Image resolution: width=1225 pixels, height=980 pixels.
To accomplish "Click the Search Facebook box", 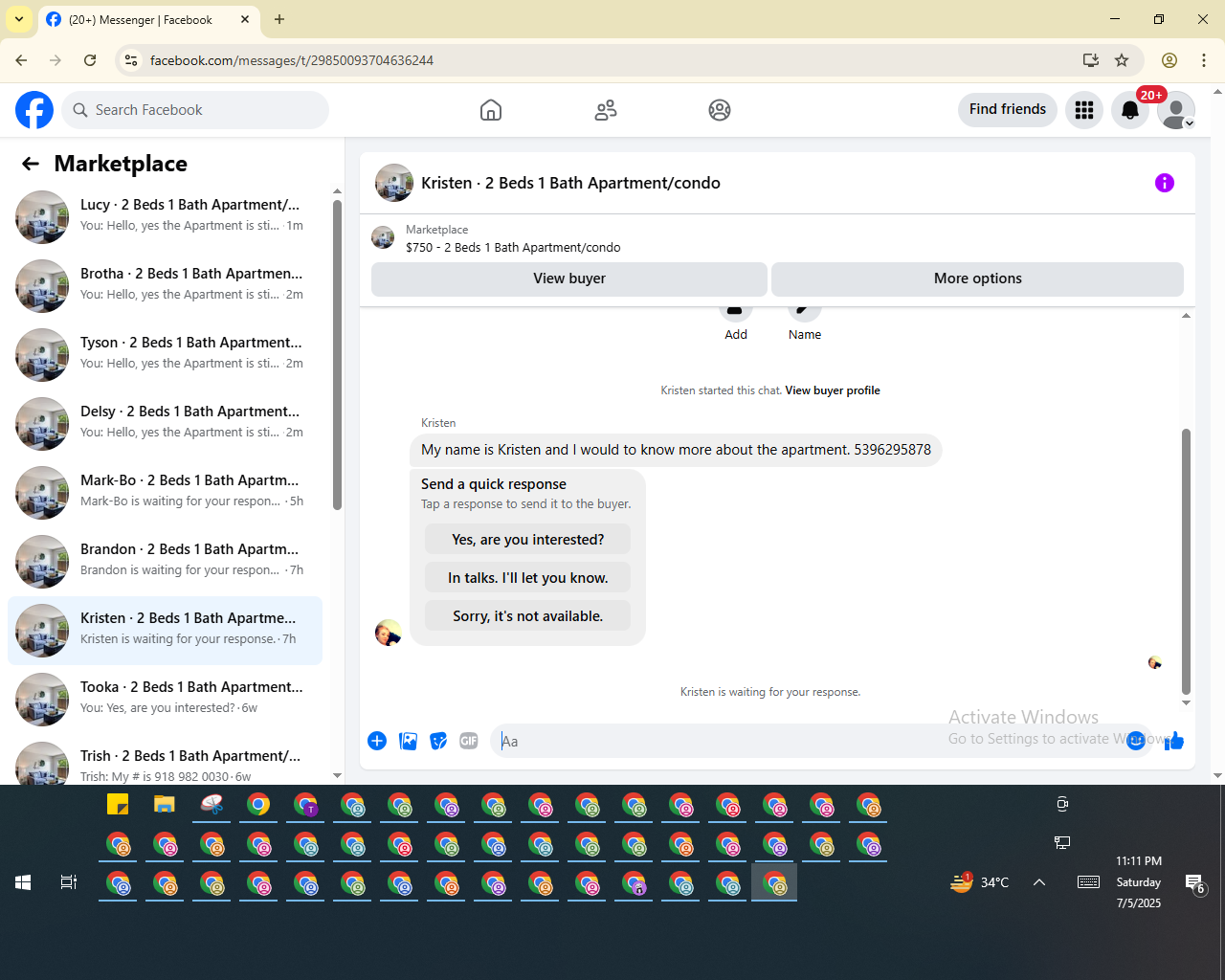I will [195, 110].
